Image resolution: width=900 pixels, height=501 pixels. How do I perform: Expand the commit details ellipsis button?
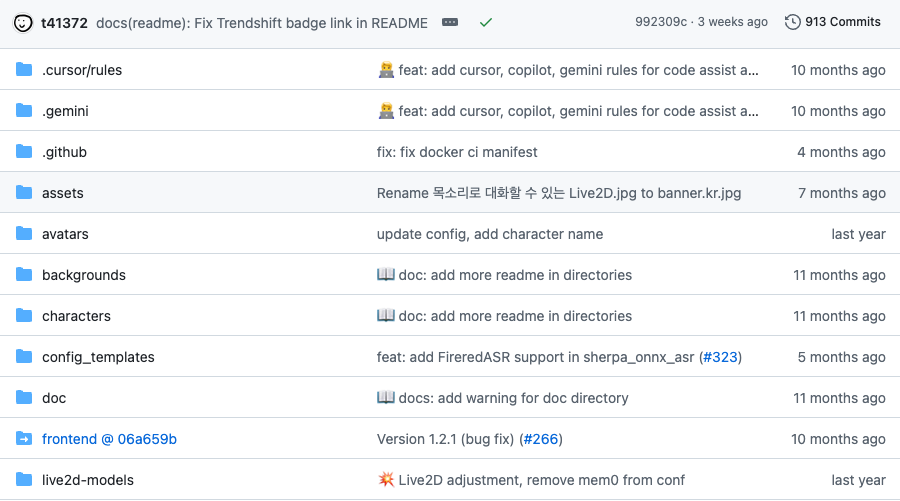point(450,22)
